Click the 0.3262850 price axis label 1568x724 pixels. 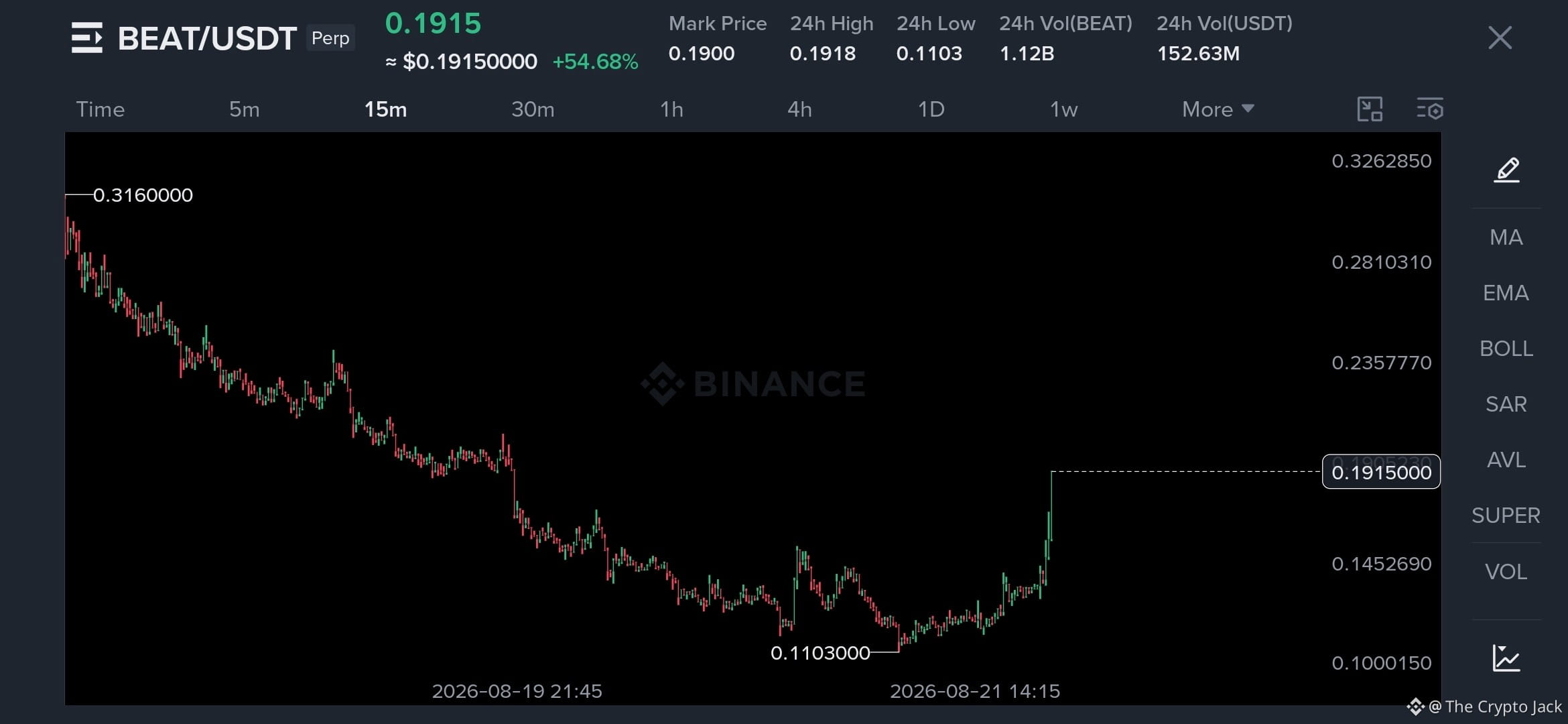tap(1381, 161)
